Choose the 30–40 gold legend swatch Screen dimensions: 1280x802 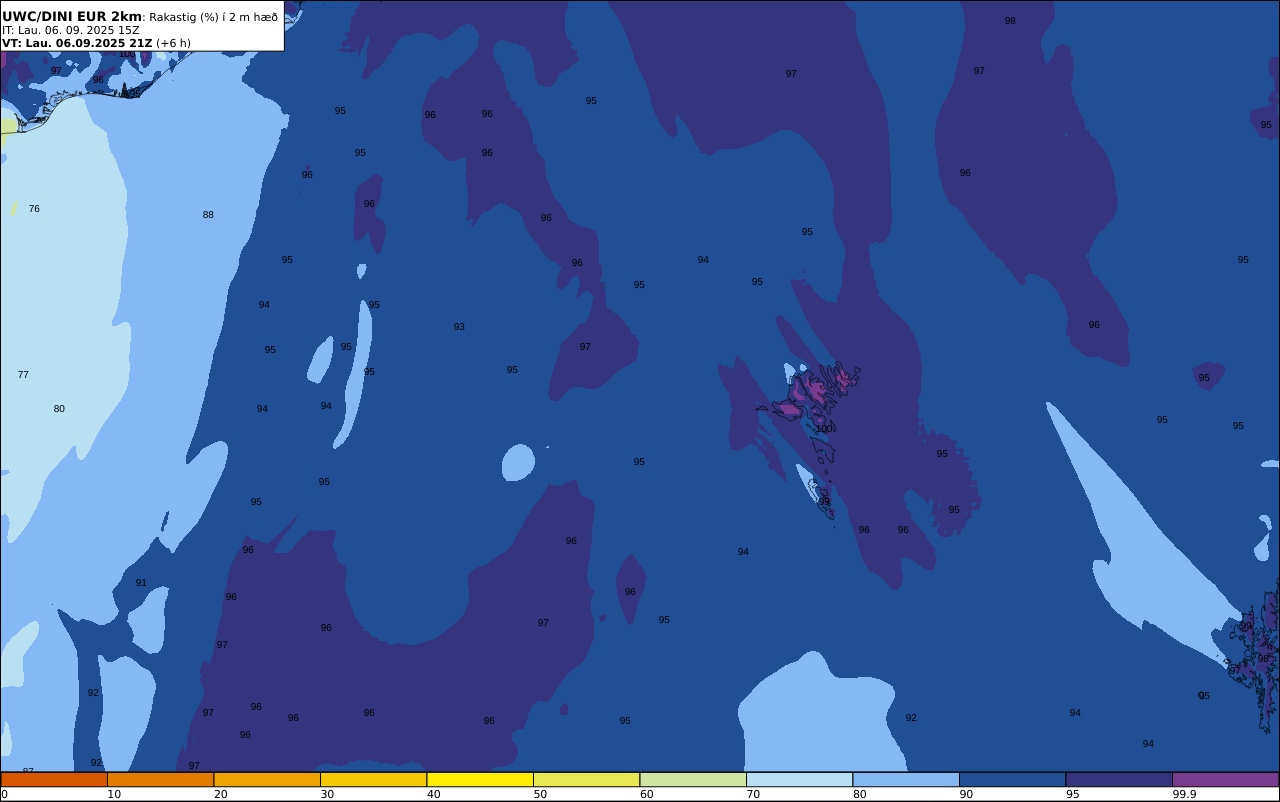click(373, 779)
